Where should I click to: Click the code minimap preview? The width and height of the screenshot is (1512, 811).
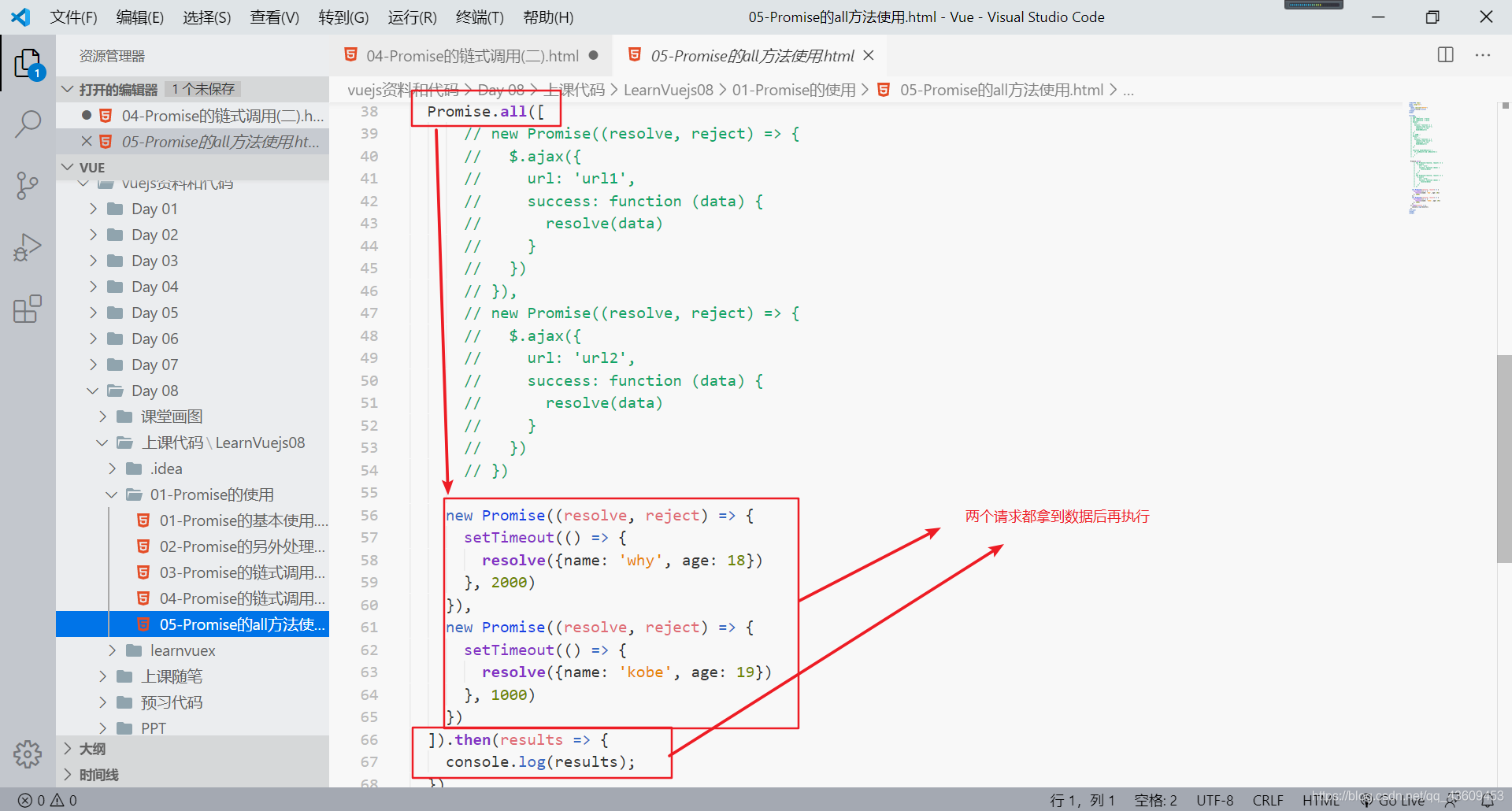tap(1425, 157)
